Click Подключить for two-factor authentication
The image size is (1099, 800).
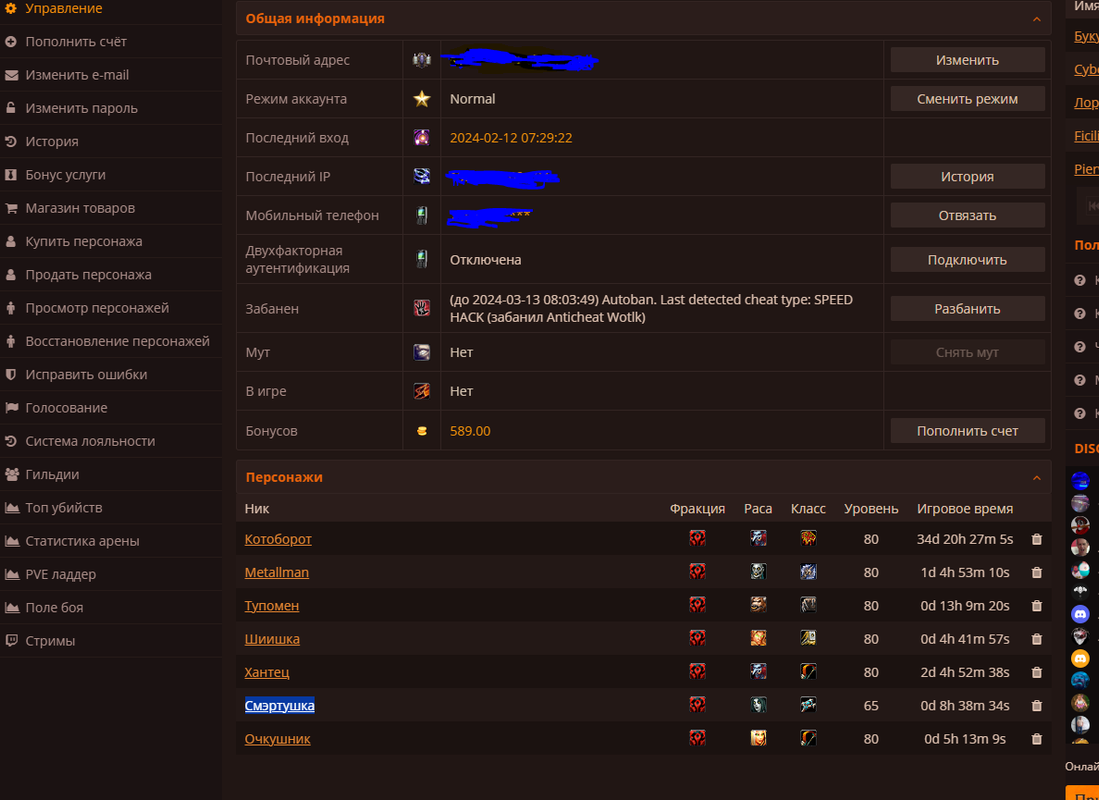tap(967, 259)
